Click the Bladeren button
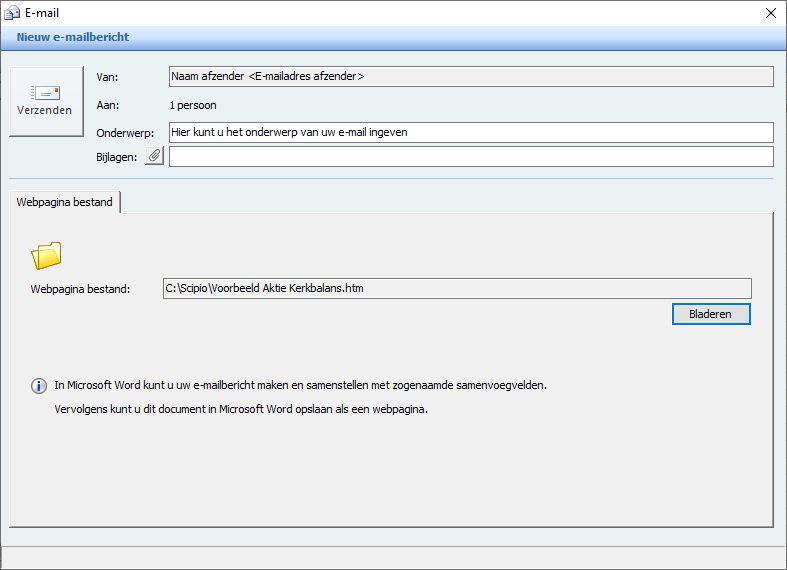The height and width of the screenshot is (570, 787). pyautogui.click(x=711, y=314)
